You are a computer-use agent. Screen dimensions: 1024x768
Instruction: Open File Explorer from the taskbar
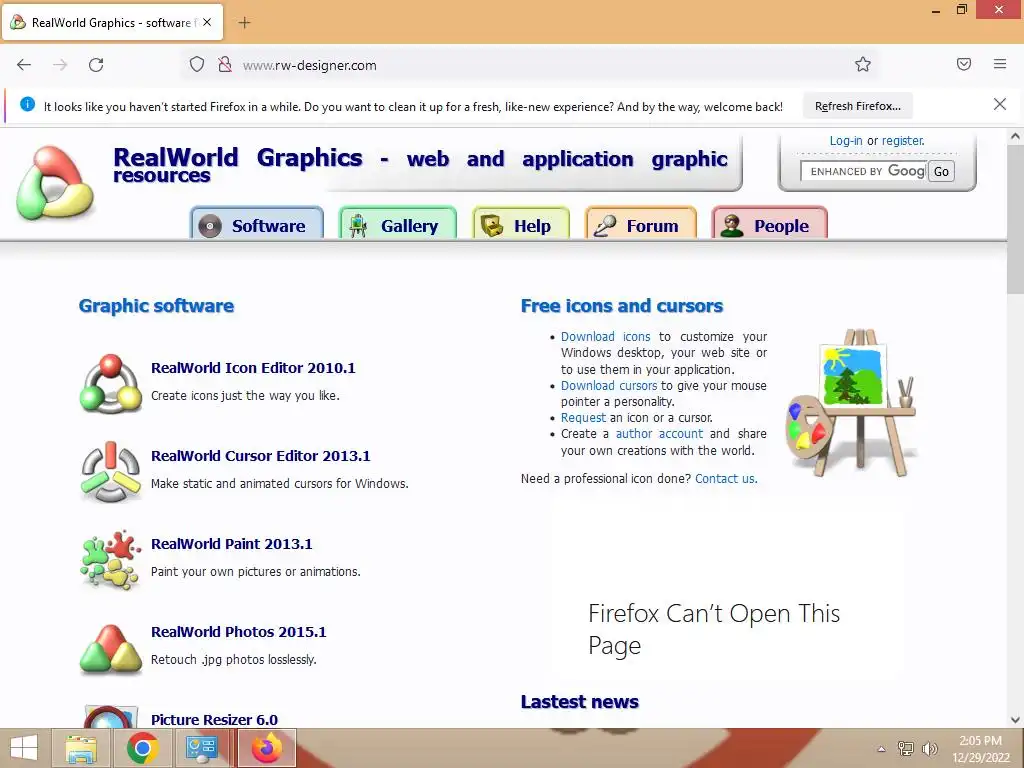click(82, 748)
